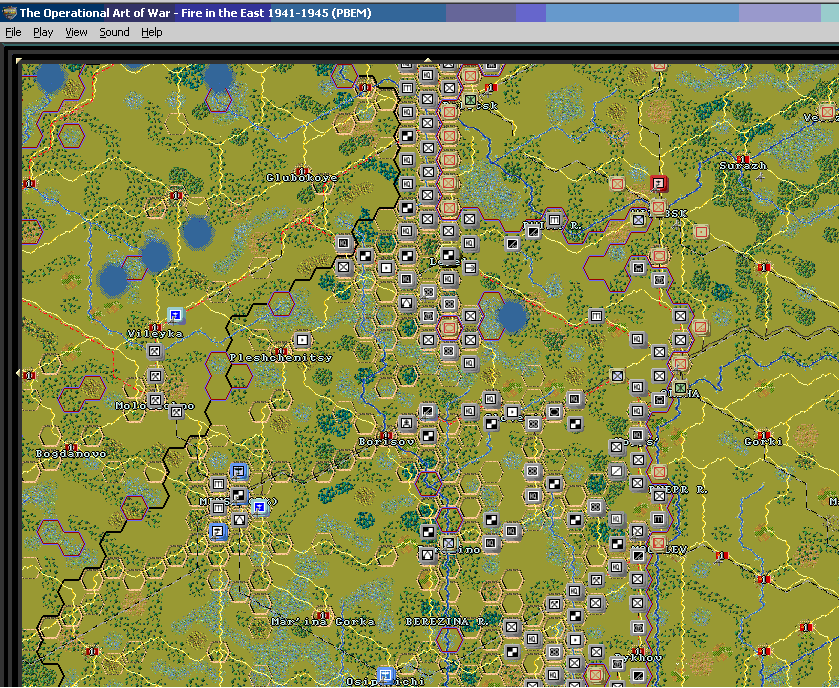Image resolution: width=840 pixels, height=688 pixels.
Task: Open the Sound menu
Action: pyautogui.click(x=114, y=32)
